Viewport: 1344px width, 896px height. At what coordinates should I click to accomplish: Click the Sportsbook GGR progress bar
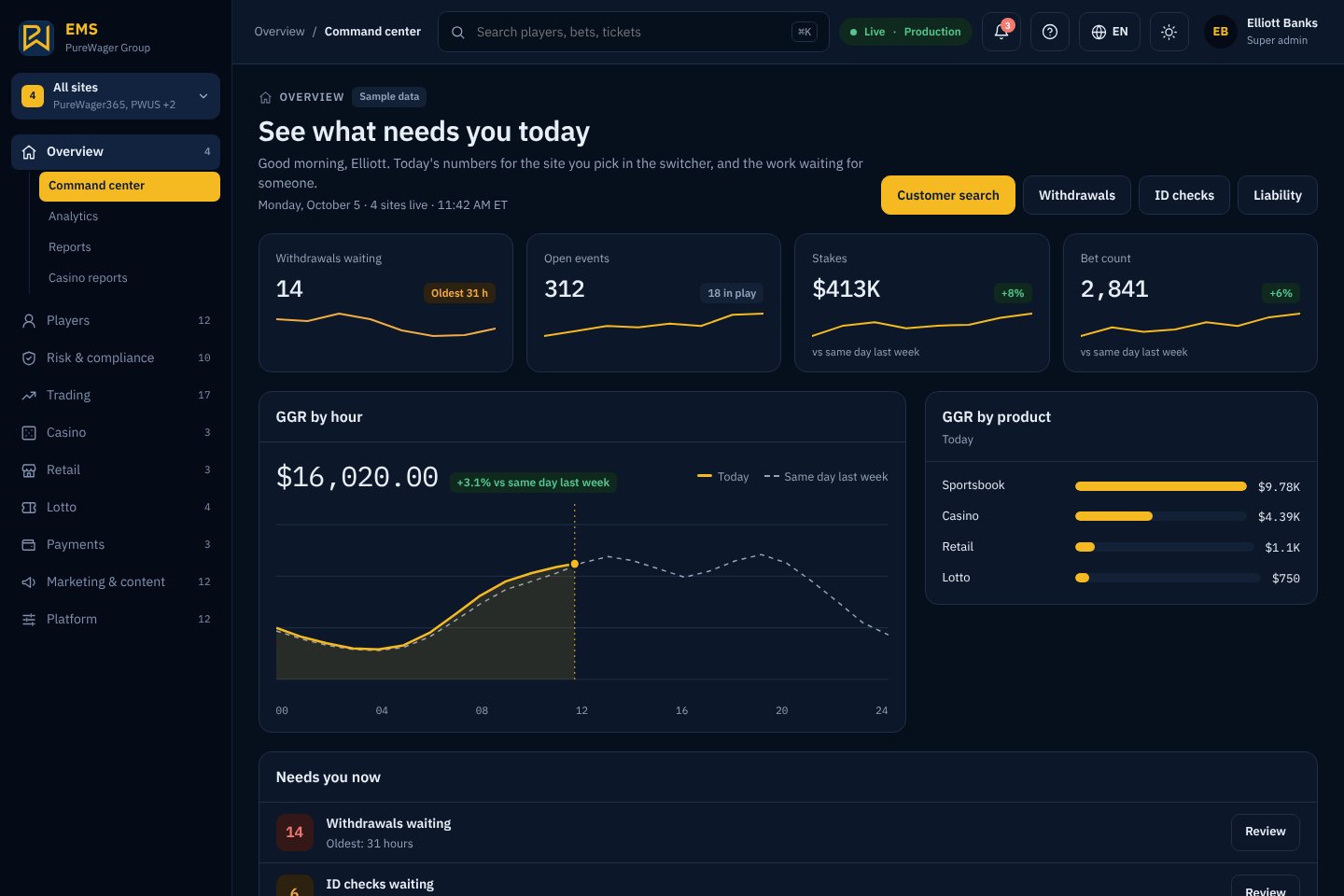[1160, 486]
